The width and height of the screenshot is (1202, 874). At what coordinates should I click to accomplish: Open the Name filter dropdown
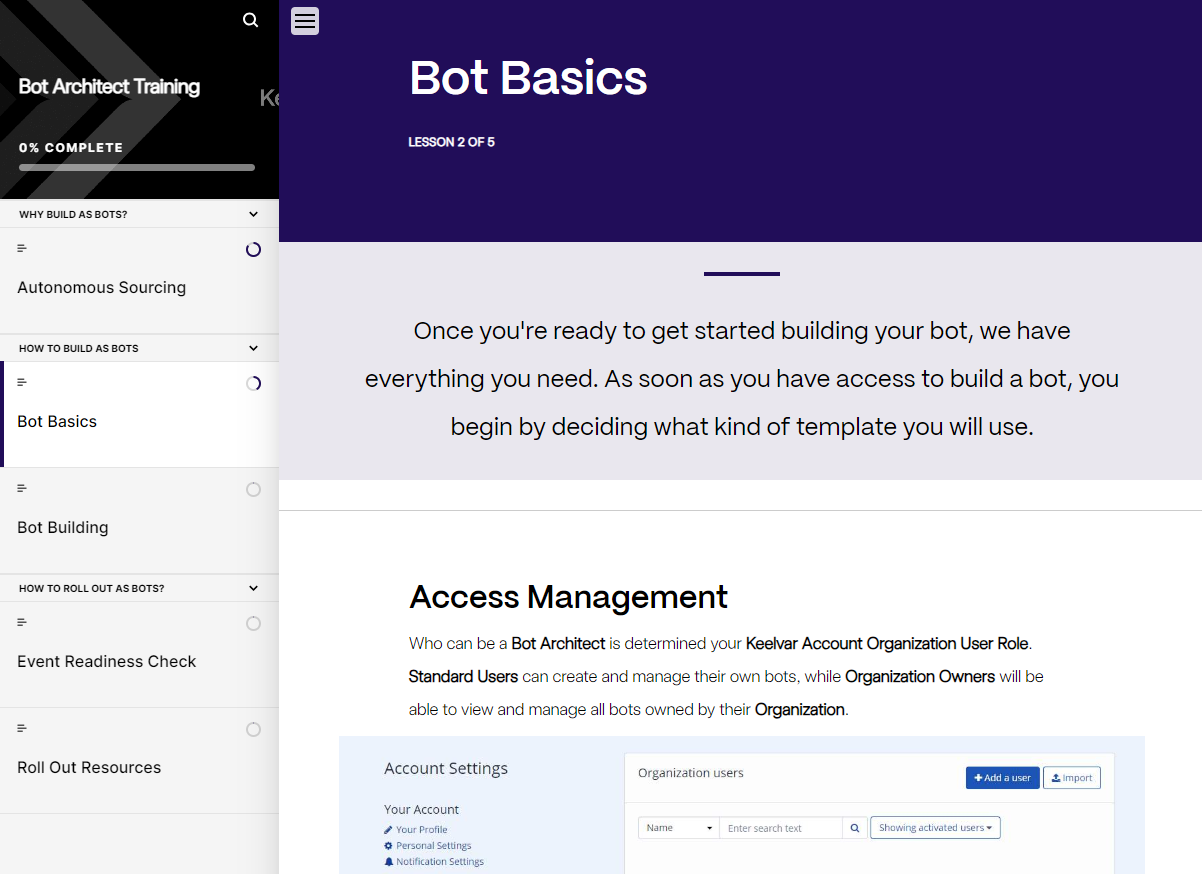tap(679, 828)
